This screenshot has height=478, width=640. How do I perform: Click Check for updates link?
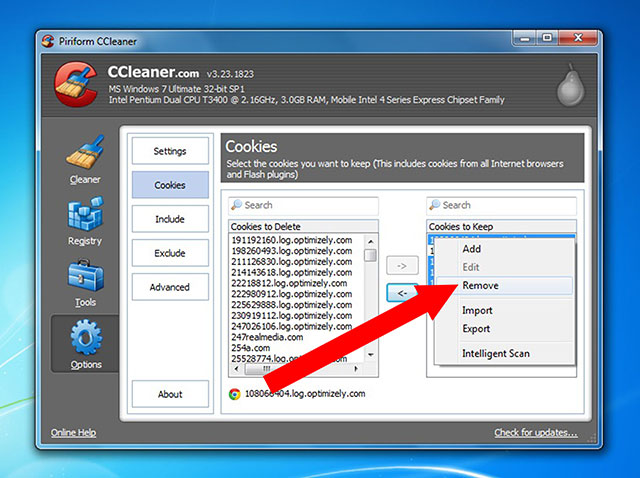[x=536, y=433]
